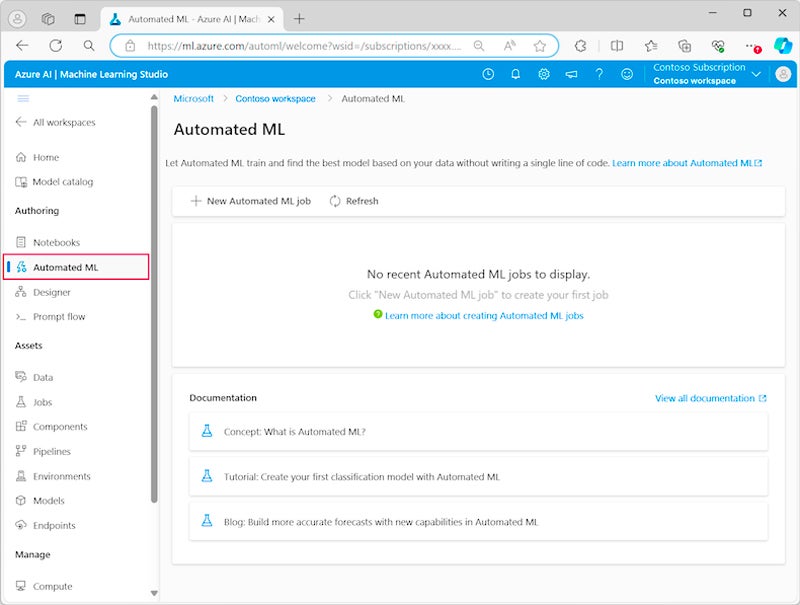Screen dimensions: 800x605
Task: Open Blog: Build more accurate forecasts
Action: click(478, 522)
